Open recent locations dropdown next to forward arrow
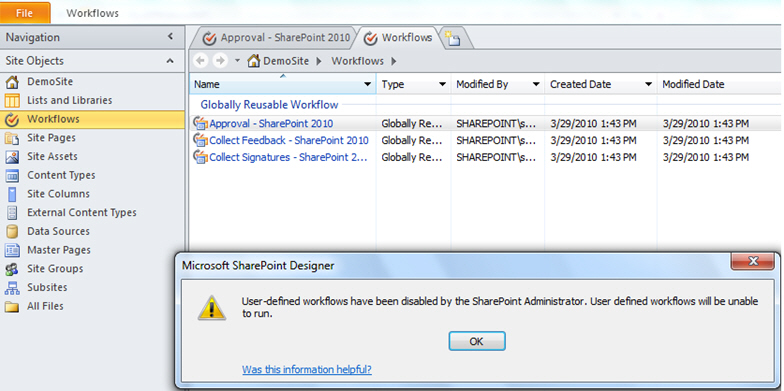 pyautogui.click(x=237, y=61)
